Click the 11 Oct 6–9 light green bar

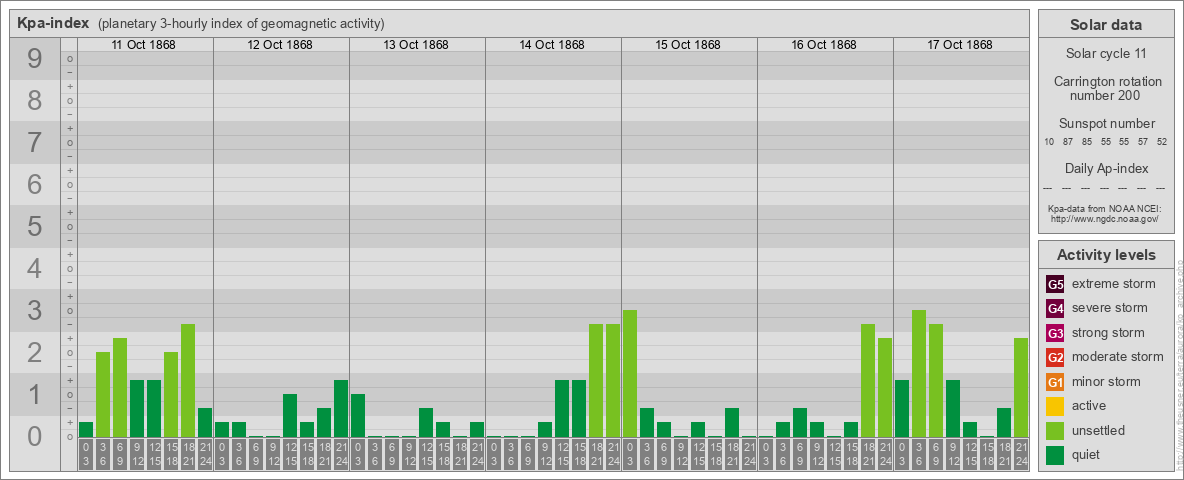120,387
